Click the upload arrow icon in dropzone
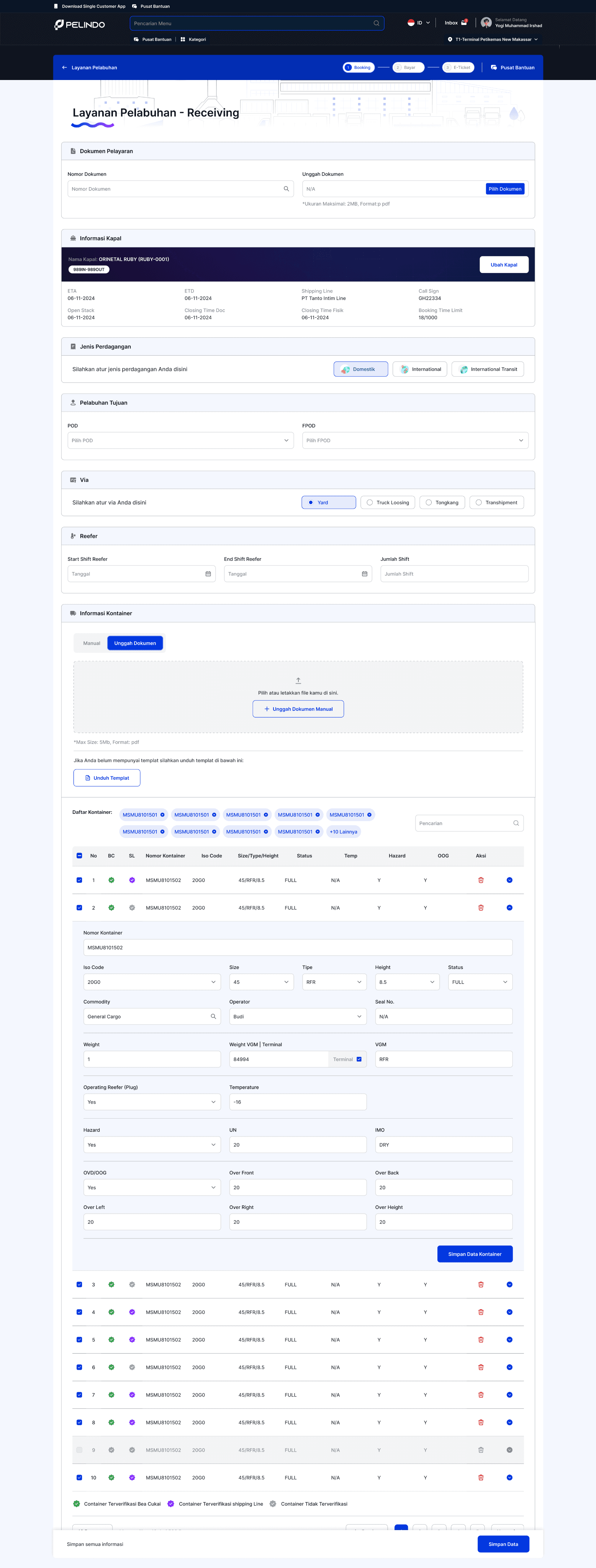 tap(298, 681)
